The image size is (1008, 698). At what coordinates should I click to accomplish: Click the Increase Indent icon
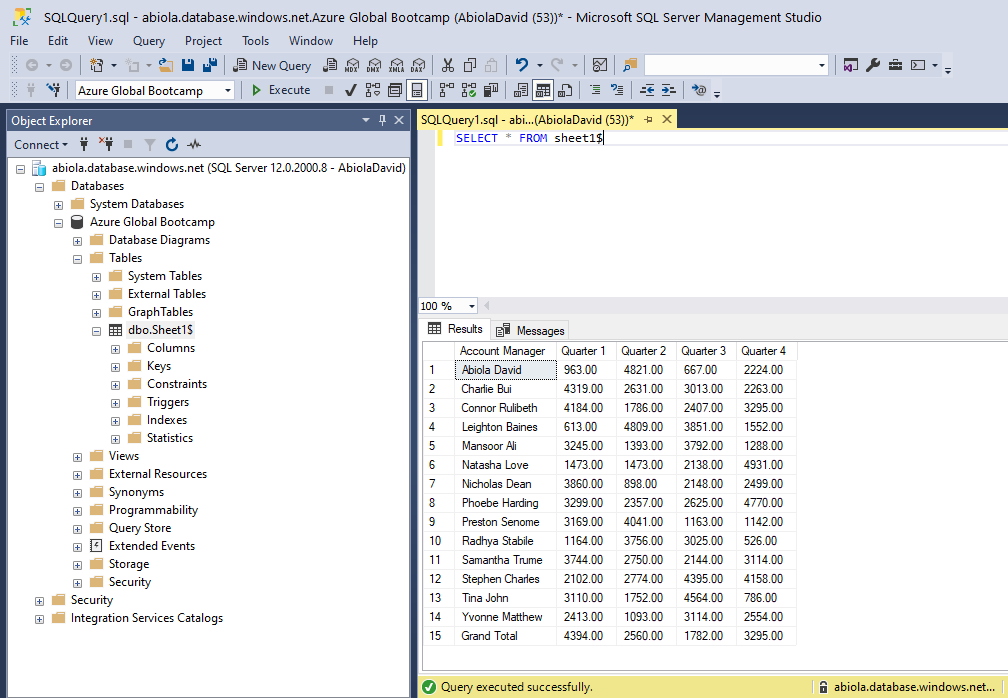669,90
